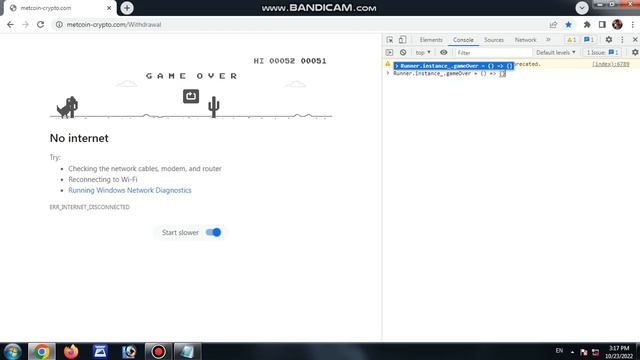Show more DevTools tabs chevron
This screenshot has width=640, height=360.
tap(548, 40)
